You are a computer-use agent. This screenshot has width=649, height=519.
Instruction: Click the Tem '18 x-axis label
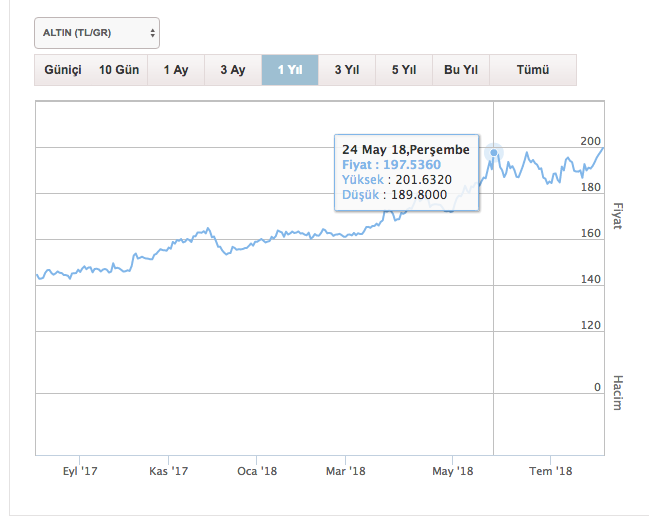pos(550,471)
